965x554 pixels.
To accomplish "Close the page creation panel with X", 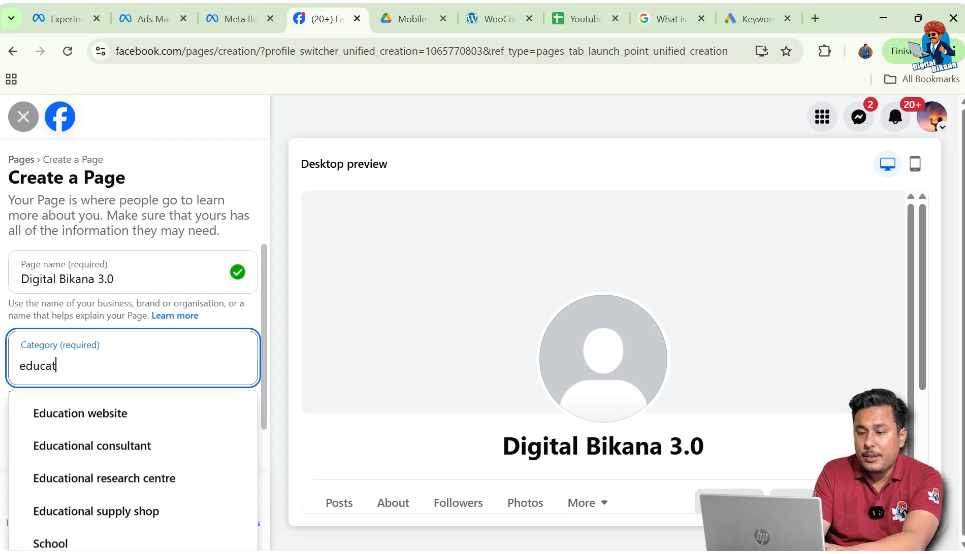I will [x=23, y=117].
